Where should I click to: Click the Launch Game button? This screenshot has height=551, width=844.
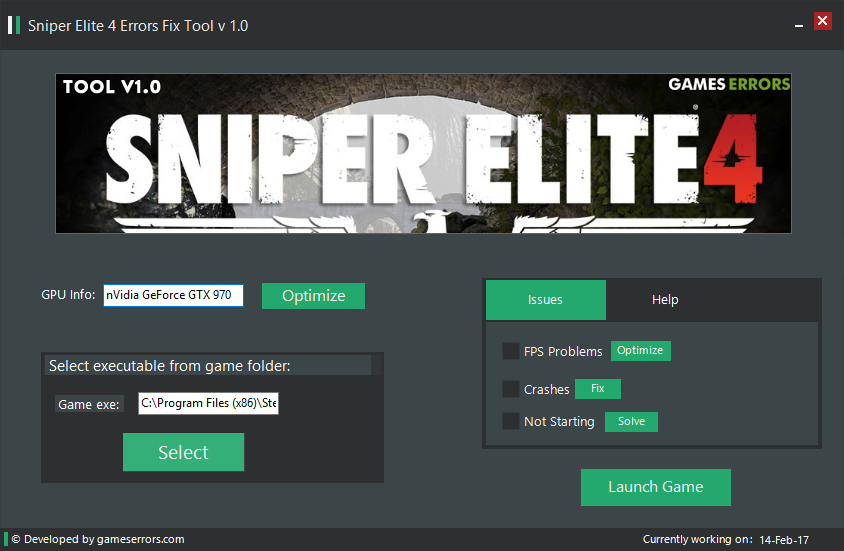656,487
